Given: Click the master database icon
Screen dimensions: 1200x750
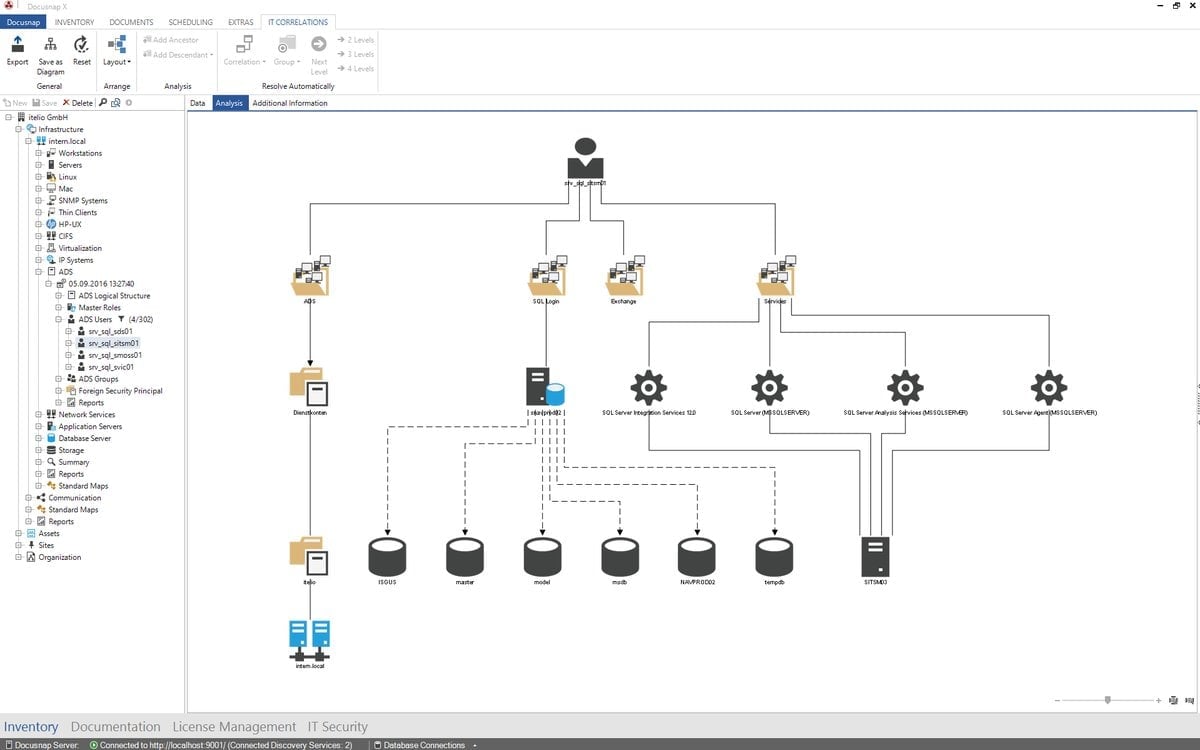Looking at the screenshot, I should coord(464,556).
